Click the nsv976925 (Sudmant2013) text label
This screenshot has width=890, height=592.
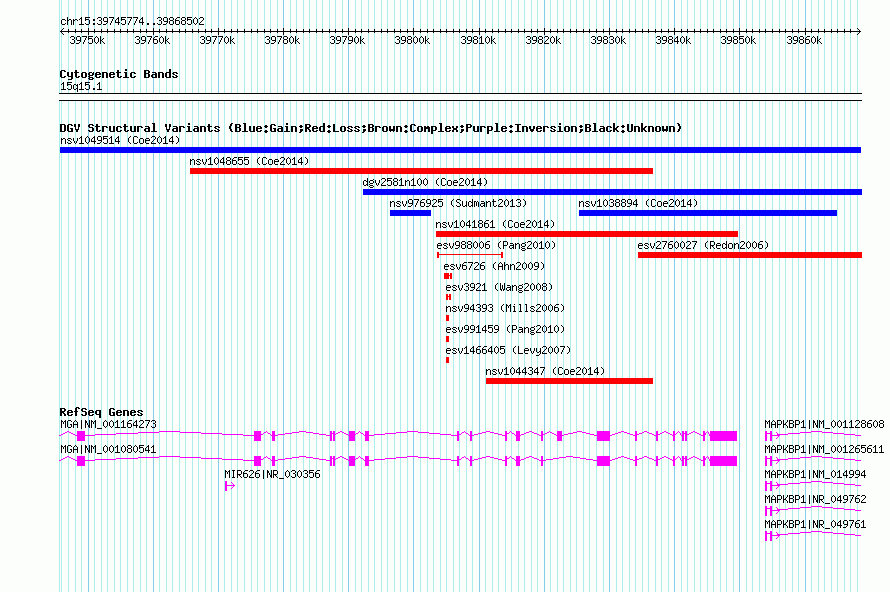[458, 203]
